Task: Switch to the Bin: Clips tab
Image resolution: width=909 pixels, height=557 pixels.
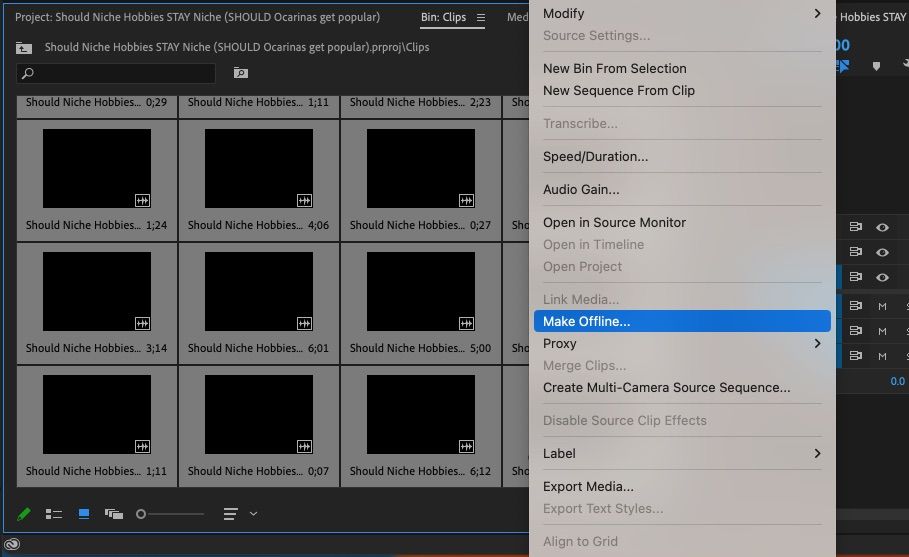Action: click(x=443, y=17)
